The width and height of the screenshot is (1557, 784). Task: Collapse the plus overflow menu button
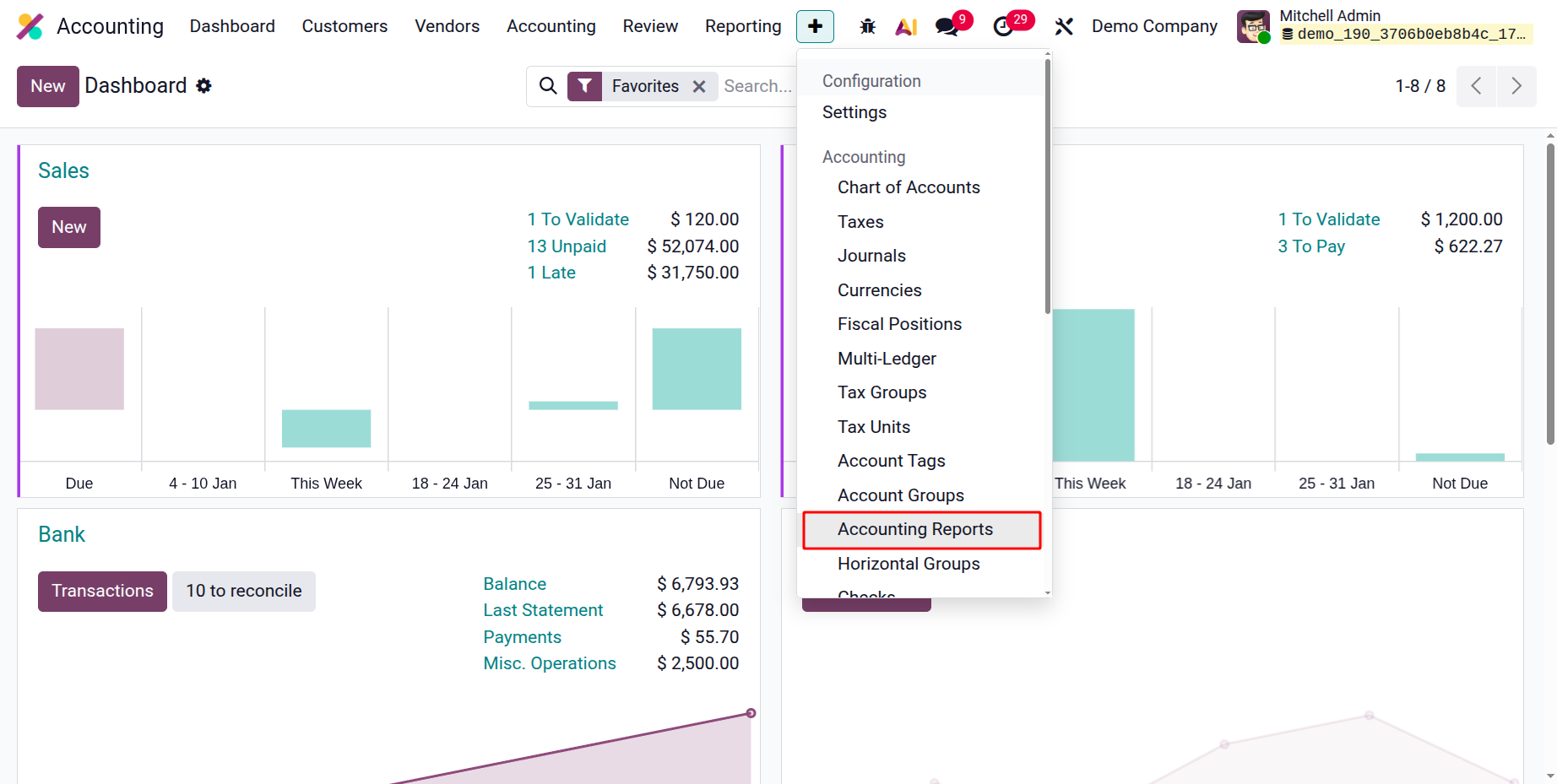tap(815, 26)
